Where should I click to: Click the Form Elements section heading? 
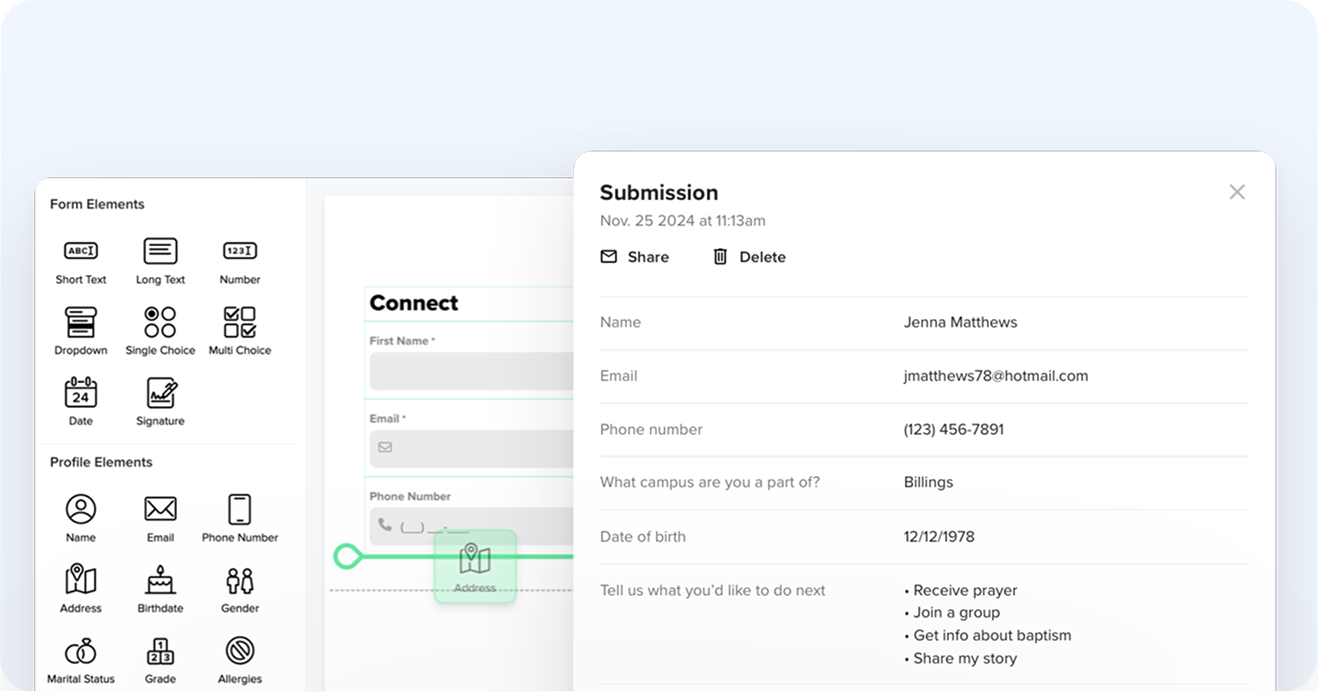pos(97,204)
